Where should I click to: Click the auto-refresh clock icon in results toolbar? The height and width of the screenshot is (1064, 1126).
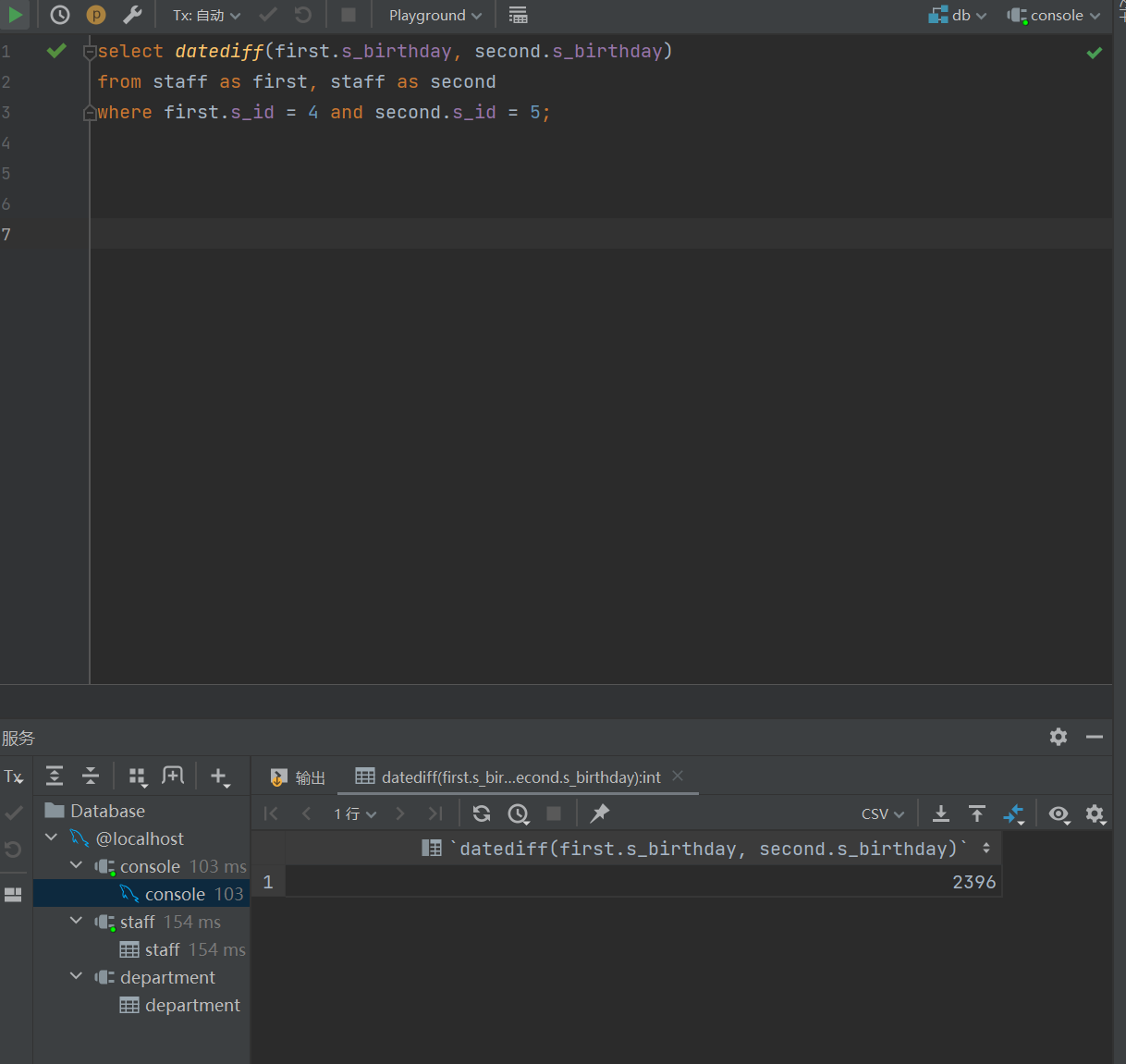[x=519, y=813]
